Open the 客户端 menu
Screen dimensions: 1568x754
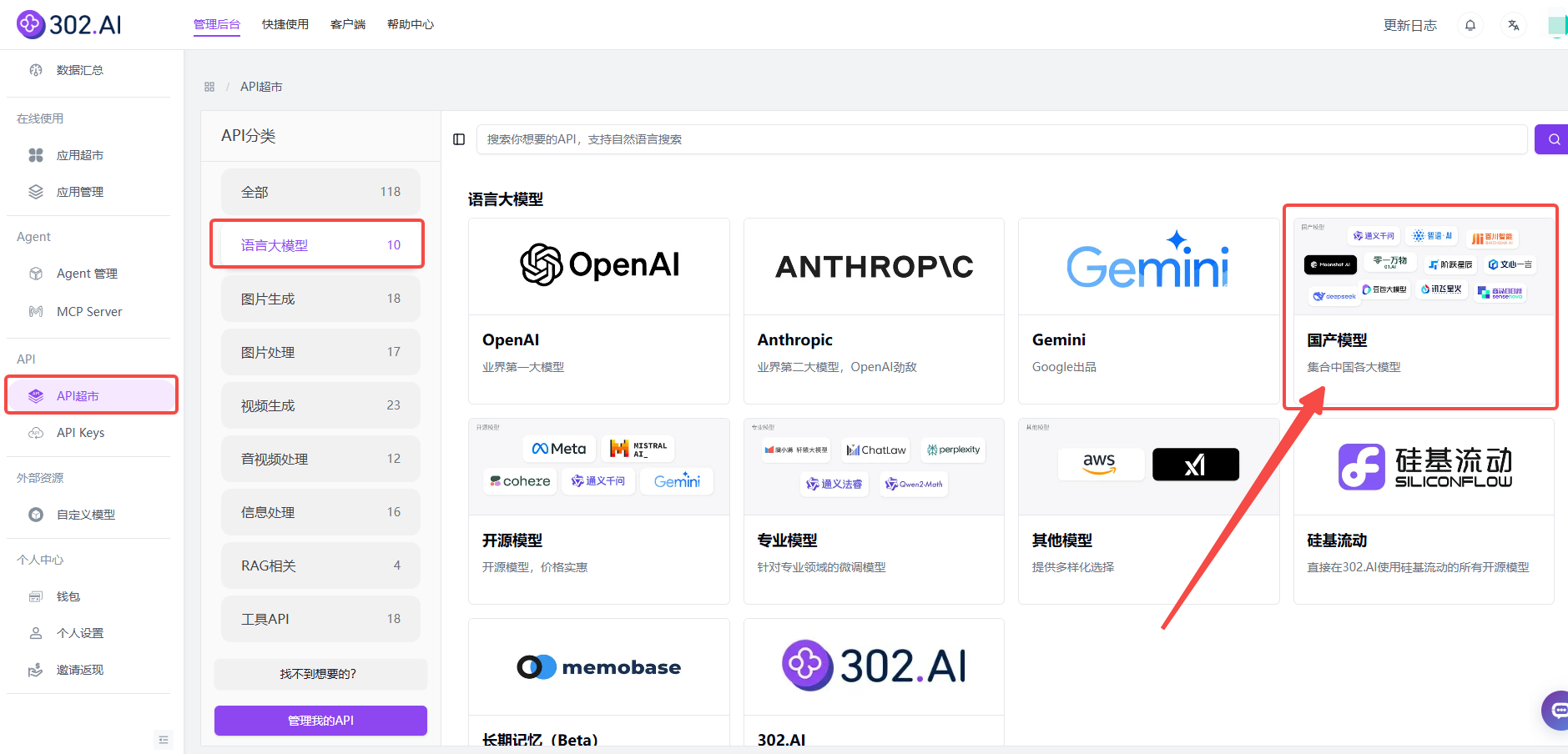point(348,24)
